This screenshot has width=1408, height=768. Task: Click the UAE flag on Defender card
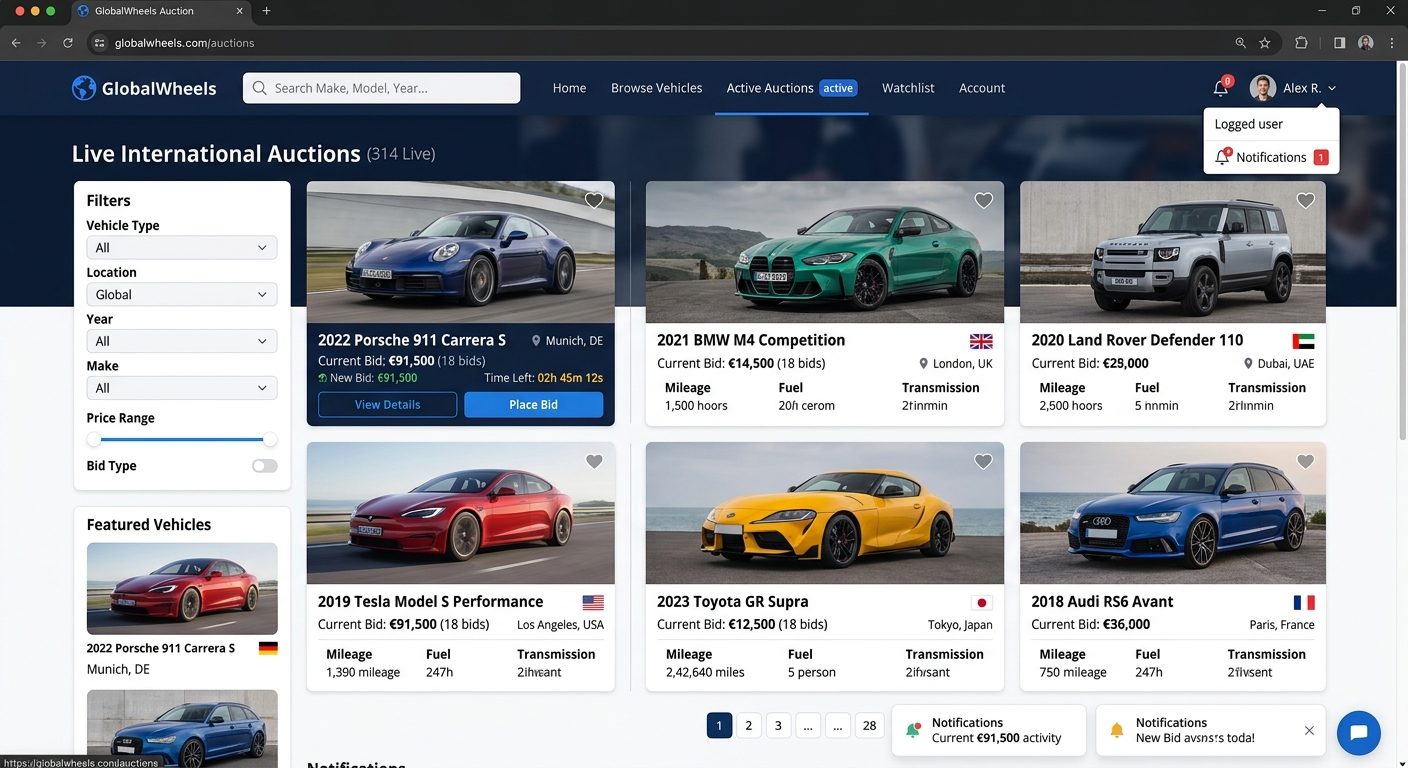[x=1303, y=341]
